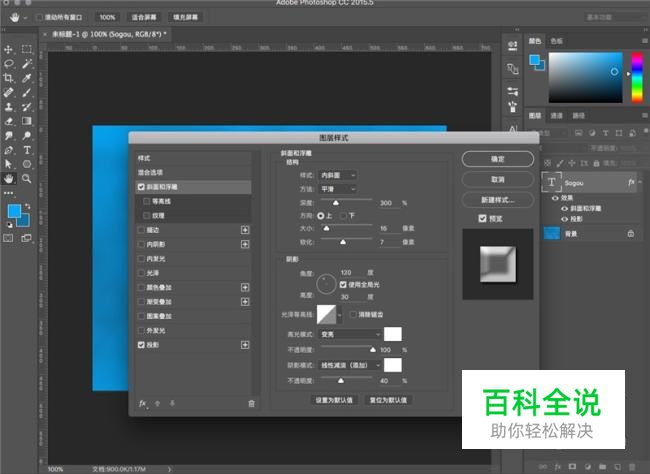Click the 复位为默认值 button

[x=388, y=400]
